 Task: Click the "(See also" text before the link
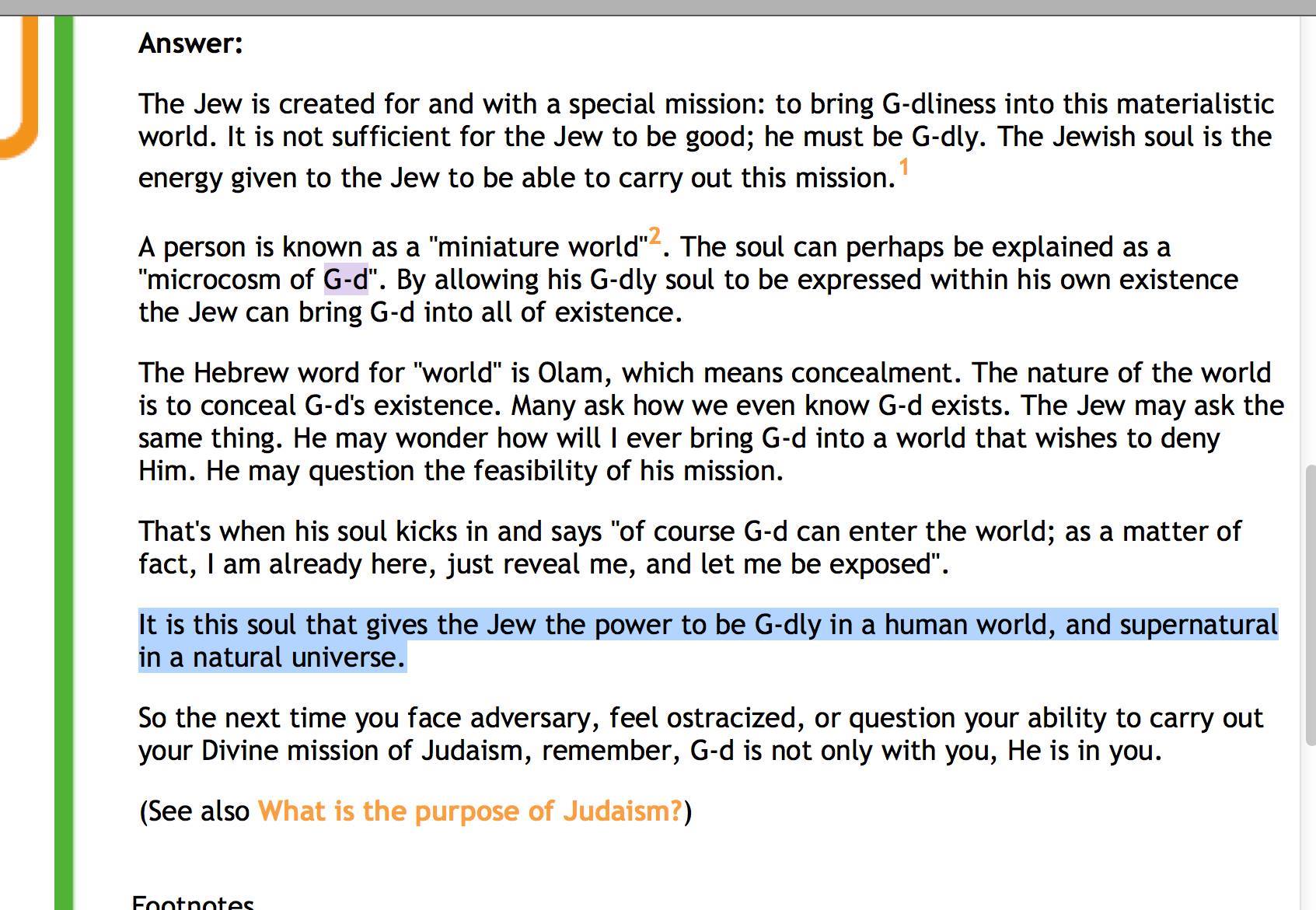[194, 811]
